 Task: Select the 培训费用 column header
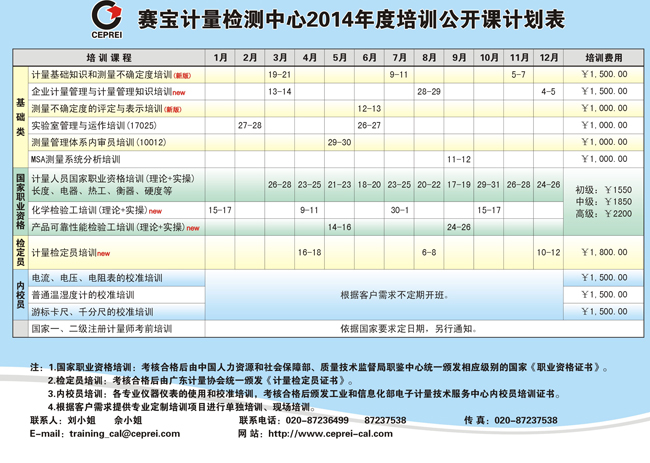602,59
